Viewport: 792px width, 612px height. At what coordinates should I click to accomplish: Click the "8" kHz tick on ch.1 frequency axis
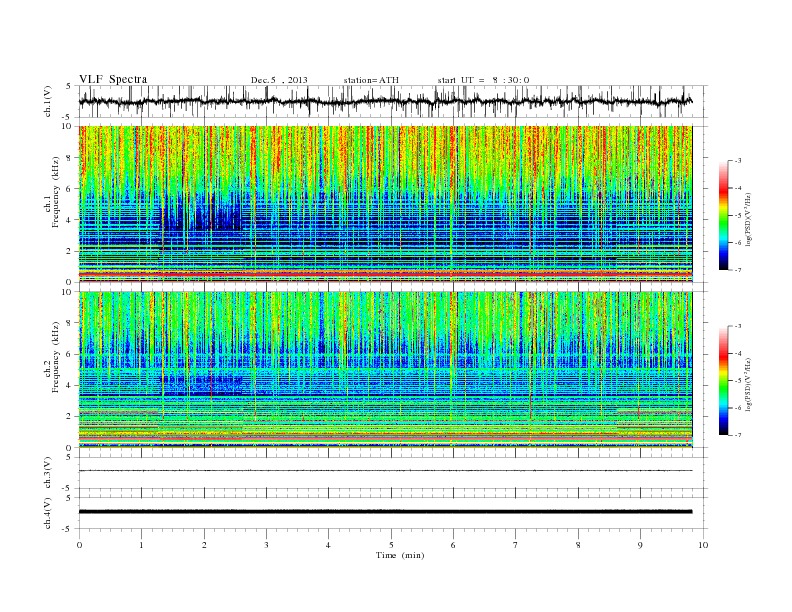click(69, 158)
